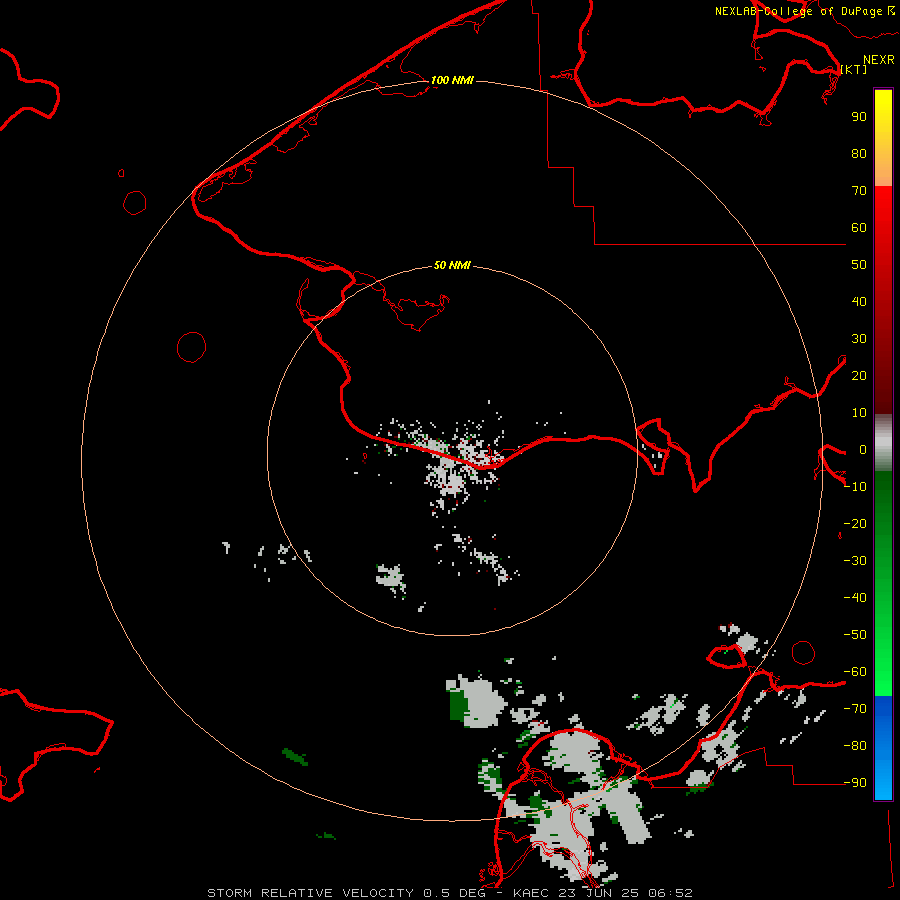Image resolution: width=900 pixels, height=900 pixels.
Task: Pick the gray zero-velocity segment of the color bar
Action: [x=883, y=443]
